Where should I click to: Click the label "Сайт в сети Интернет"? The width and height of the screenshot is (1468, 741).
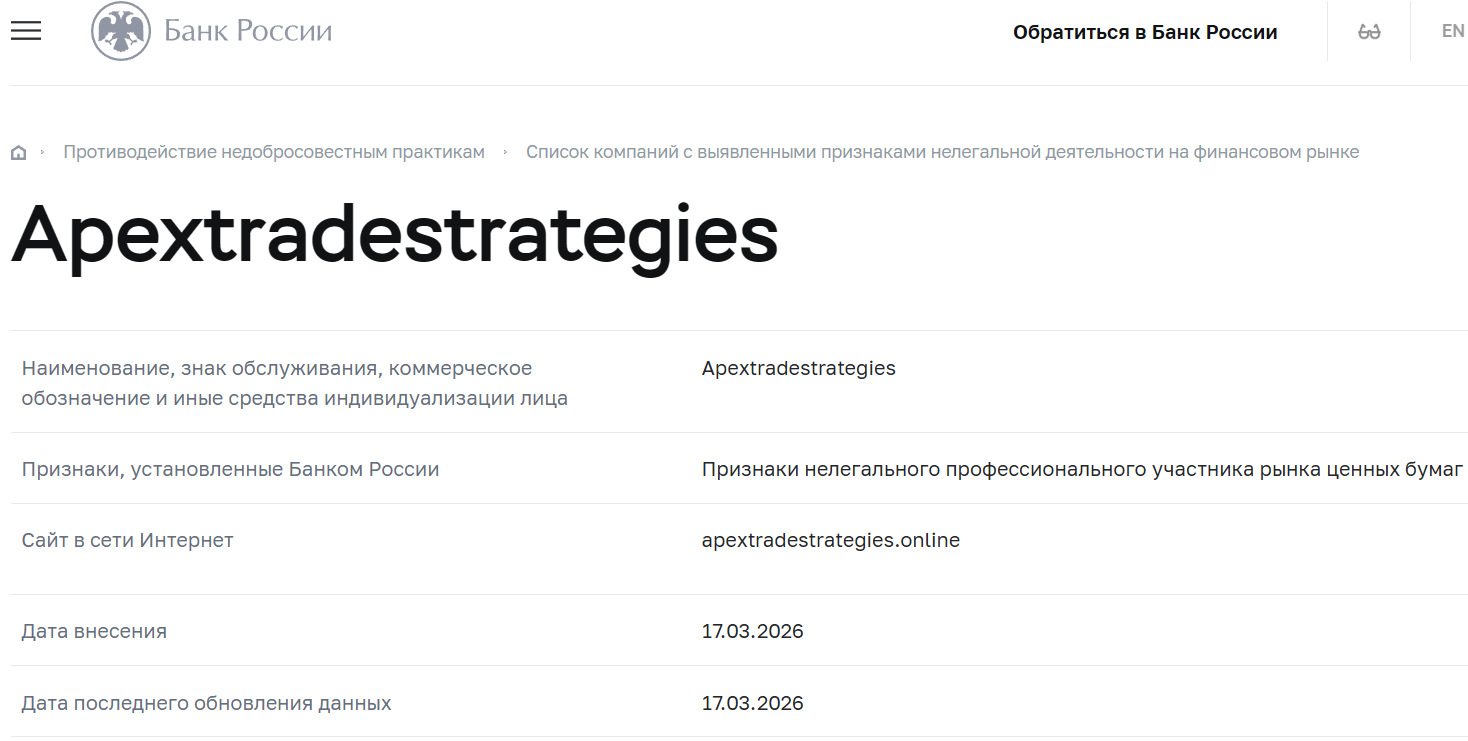(x=126, y=539)
